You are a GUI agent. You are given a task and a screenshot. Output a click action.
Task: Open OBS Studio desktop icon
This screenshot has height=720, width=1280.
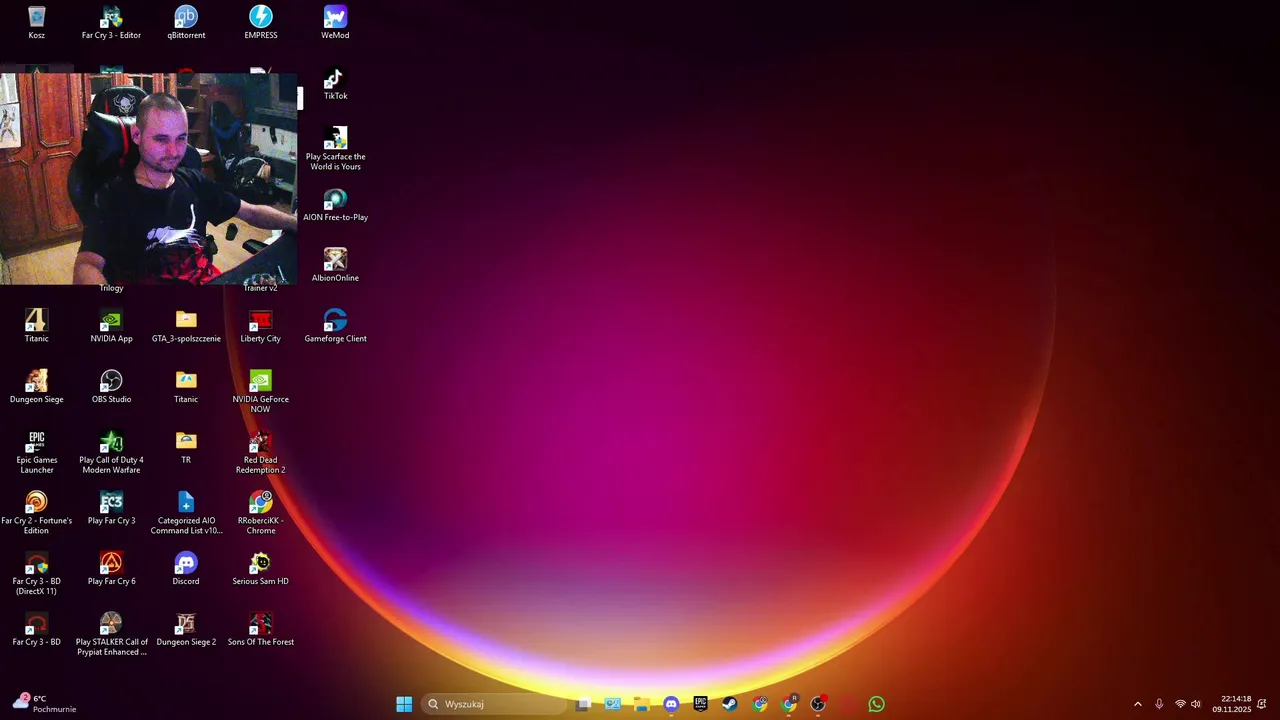tap(111, 387)
